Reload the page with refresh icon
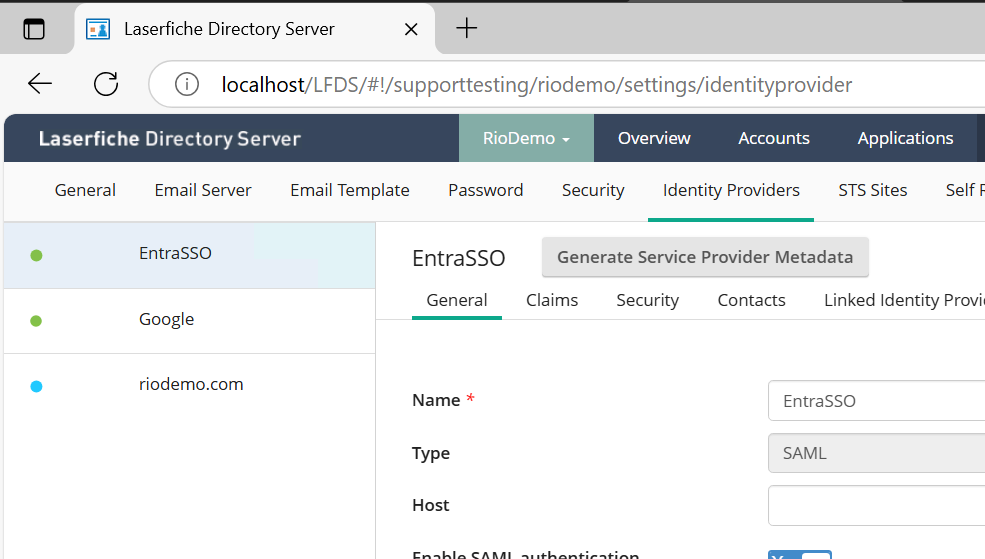The height and width of the screenshot is (559, 985). tap(106, 84)
